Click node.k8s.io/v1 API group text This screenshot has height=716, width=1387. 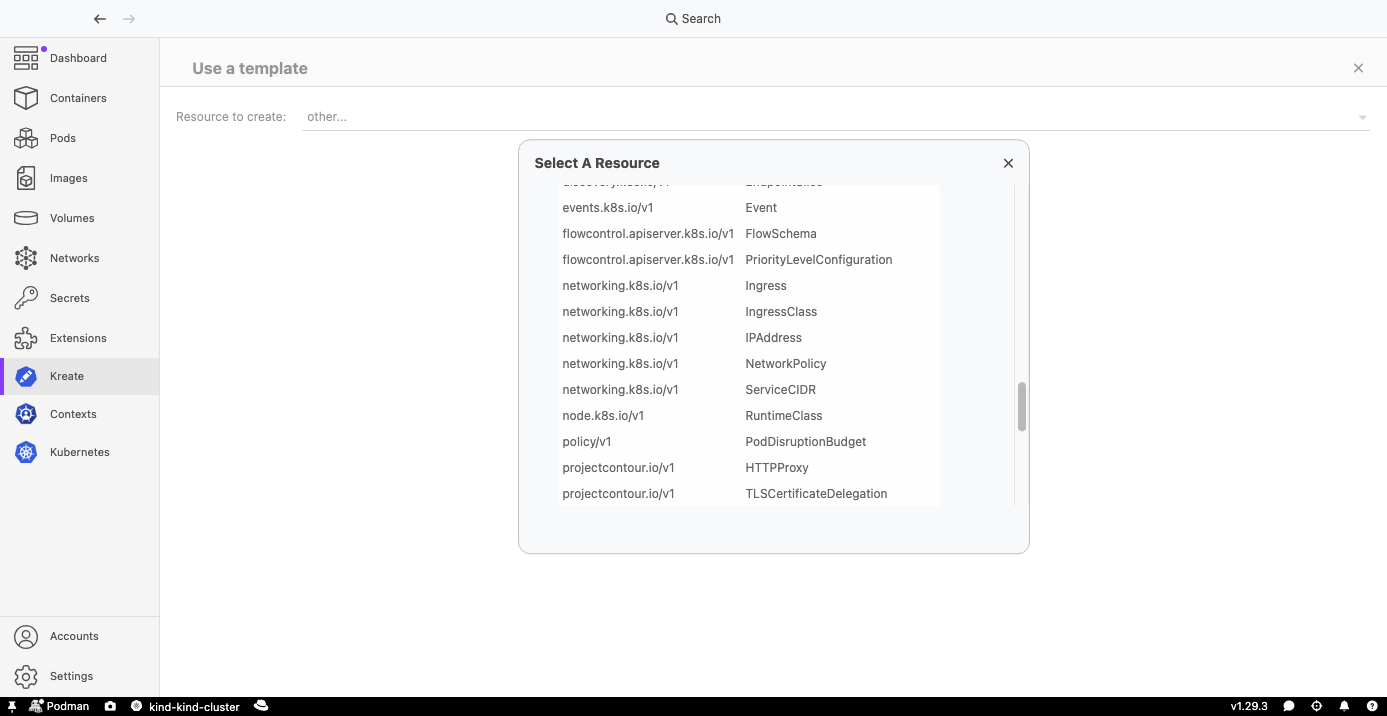point(603,416)
